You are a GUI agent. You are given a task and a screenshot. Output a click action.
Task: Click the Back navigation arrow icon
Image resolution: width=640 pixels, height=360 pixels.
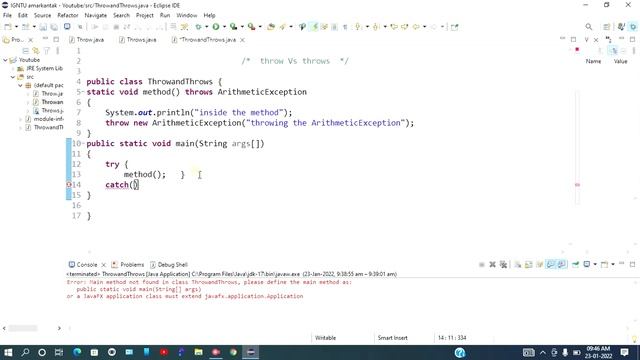click(x=416, y=27)
